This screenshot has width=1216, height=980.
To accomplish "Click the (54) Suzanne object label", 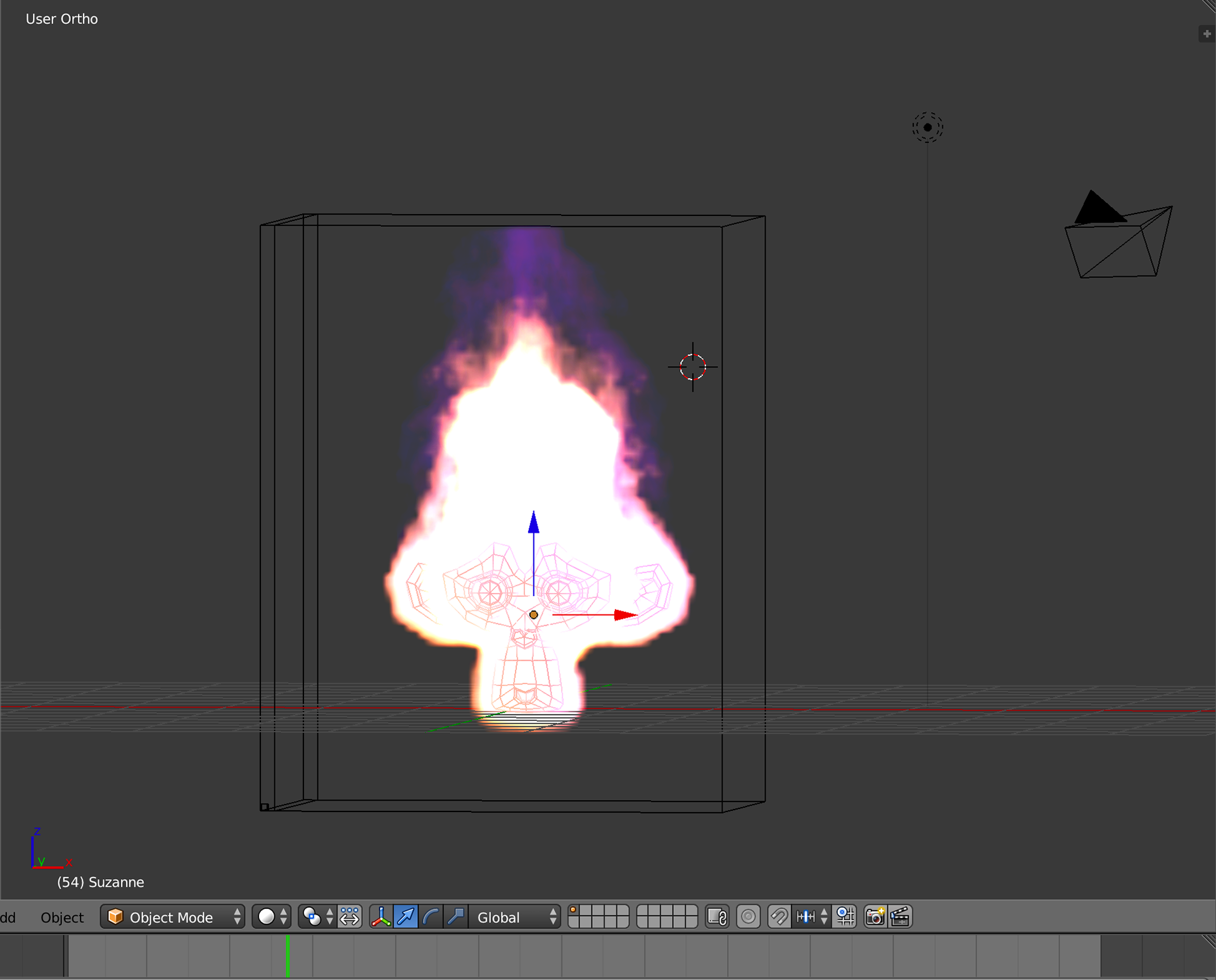I will (101, 882).
